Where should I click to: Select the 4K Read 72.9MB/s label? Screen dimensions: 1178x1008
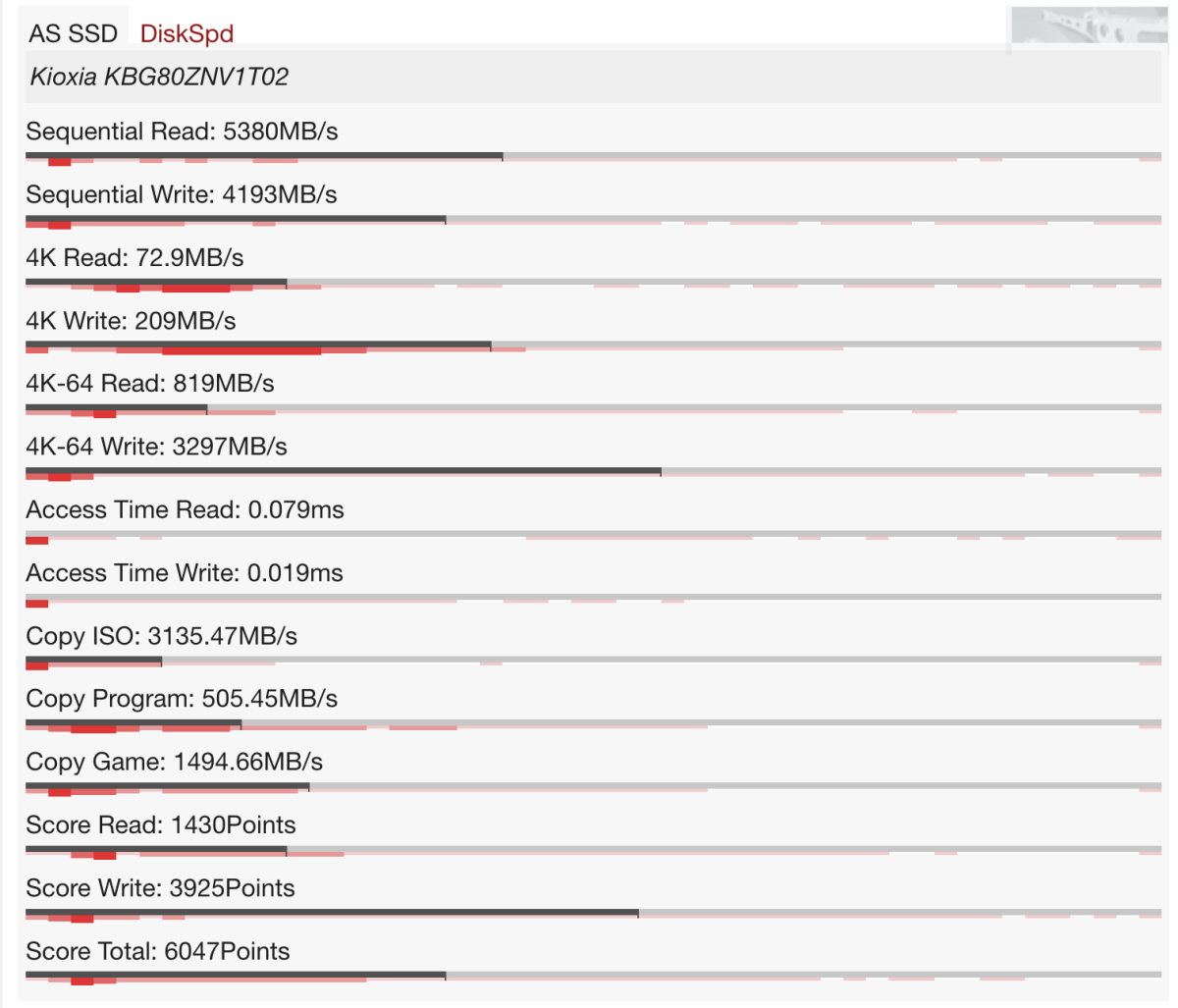click(134, 258)
